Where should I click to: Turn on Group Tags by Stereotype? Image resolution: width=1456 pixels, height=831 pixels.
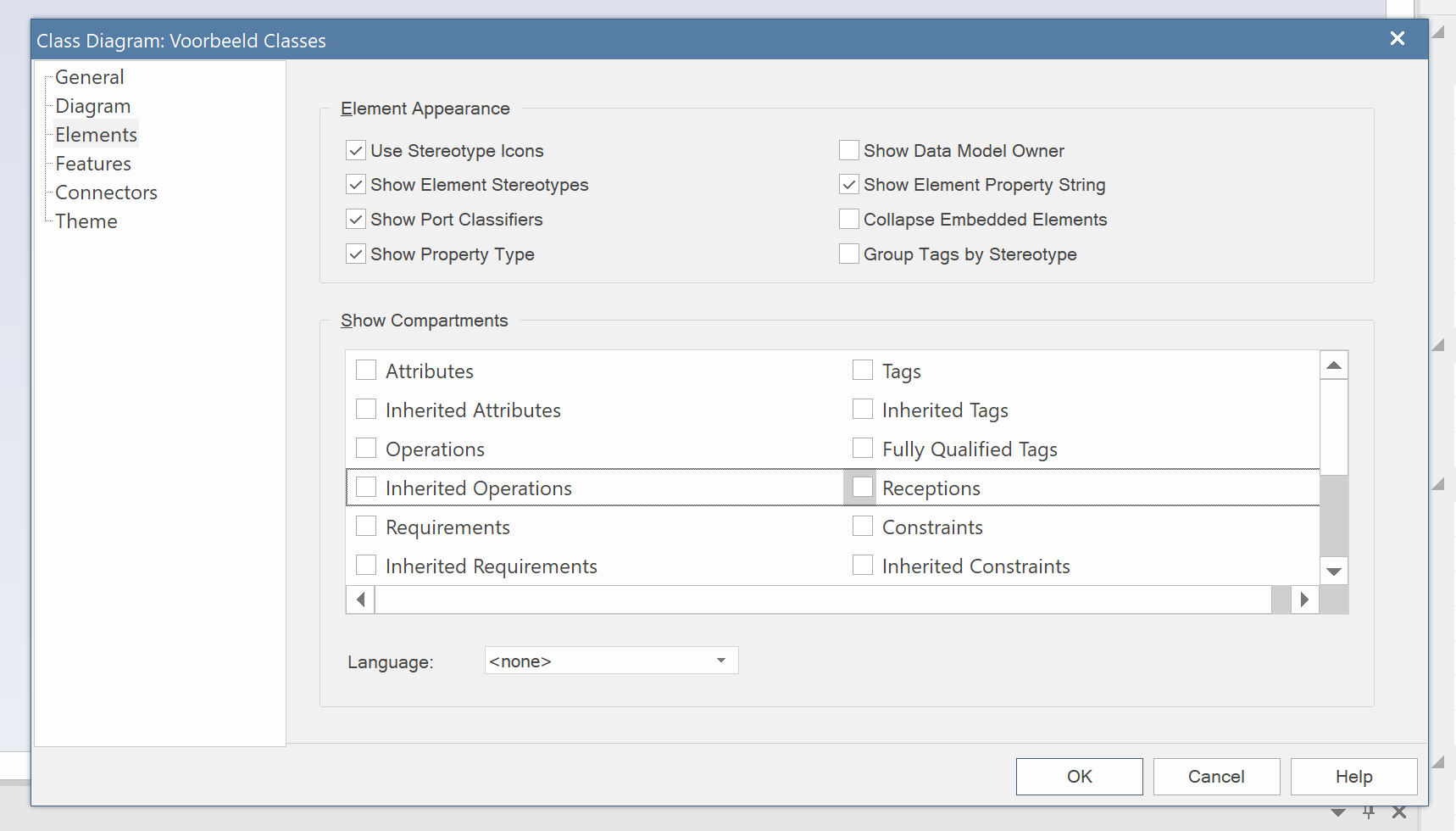click(x=848, y=254)
